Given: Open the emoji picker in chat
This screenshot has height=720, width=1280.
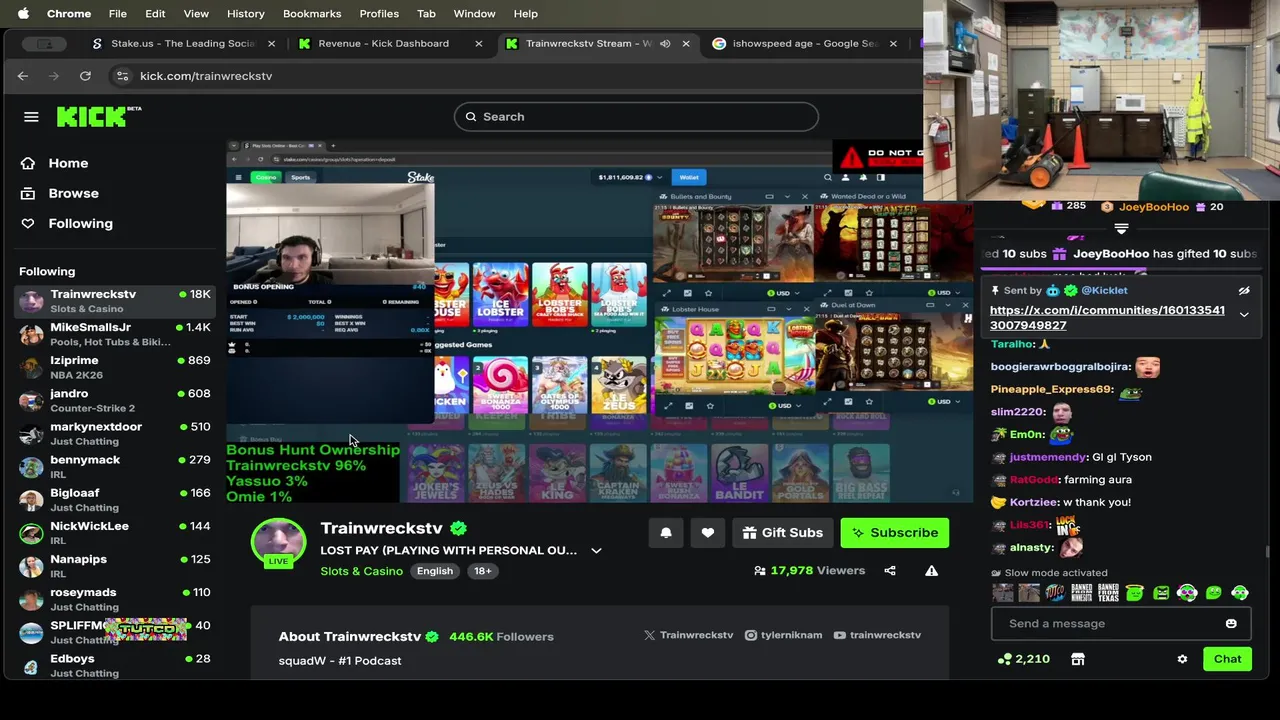Looking at the screenshot, I should tap(1231, 624).
